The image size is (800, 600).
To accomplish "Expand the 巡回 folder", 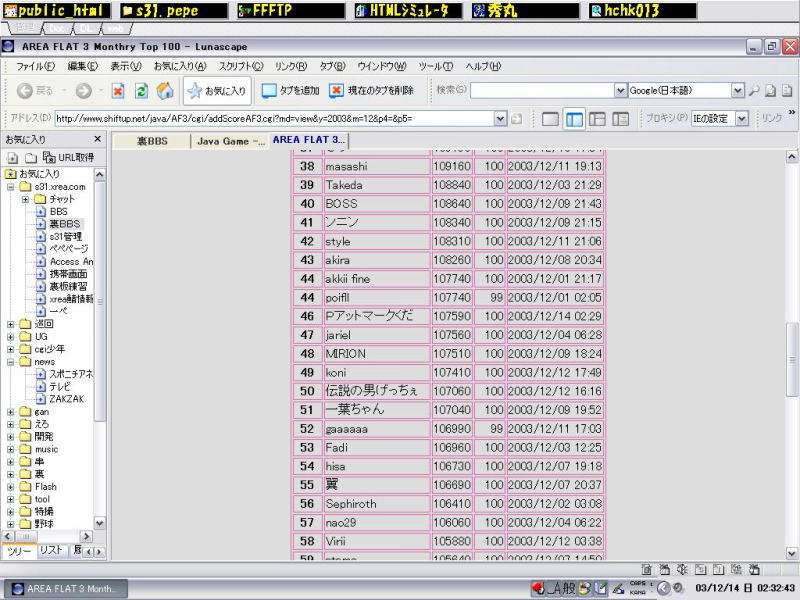I will [10, 324].
